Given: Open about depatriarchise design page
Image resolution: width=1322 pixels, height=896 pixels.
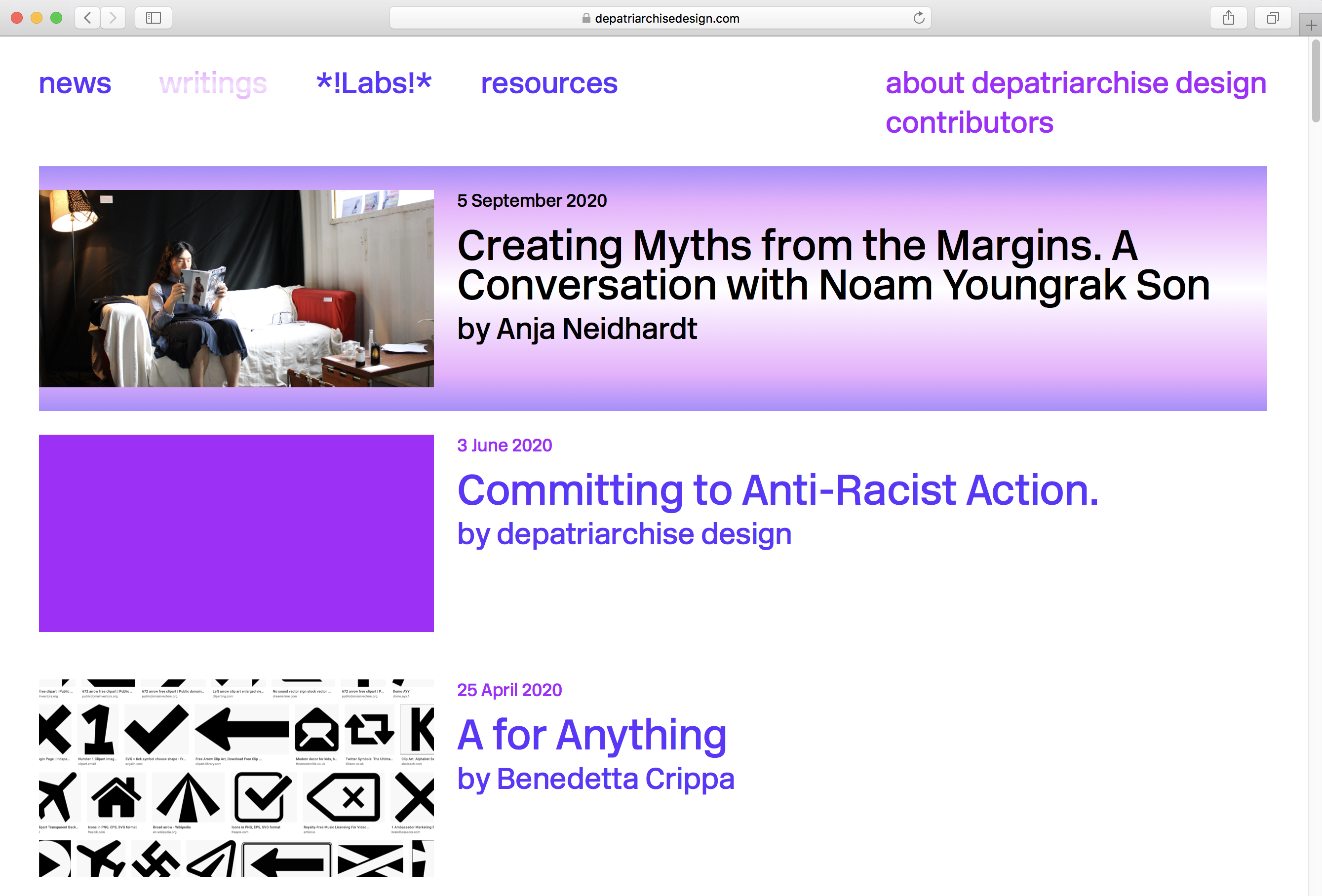Looking at the screenshot, I should point(1075,83).
